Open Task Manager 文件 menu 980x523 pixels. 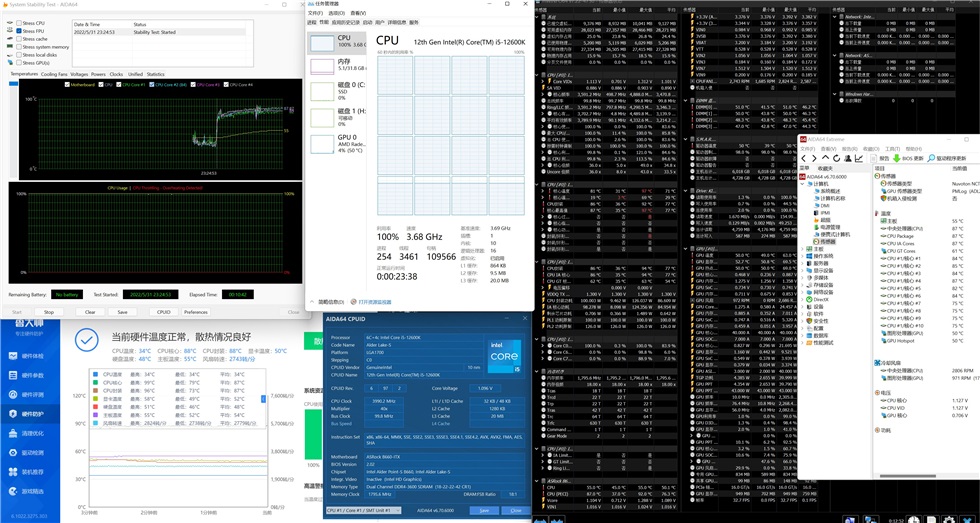pyautogui.click(x=315, y=12)
